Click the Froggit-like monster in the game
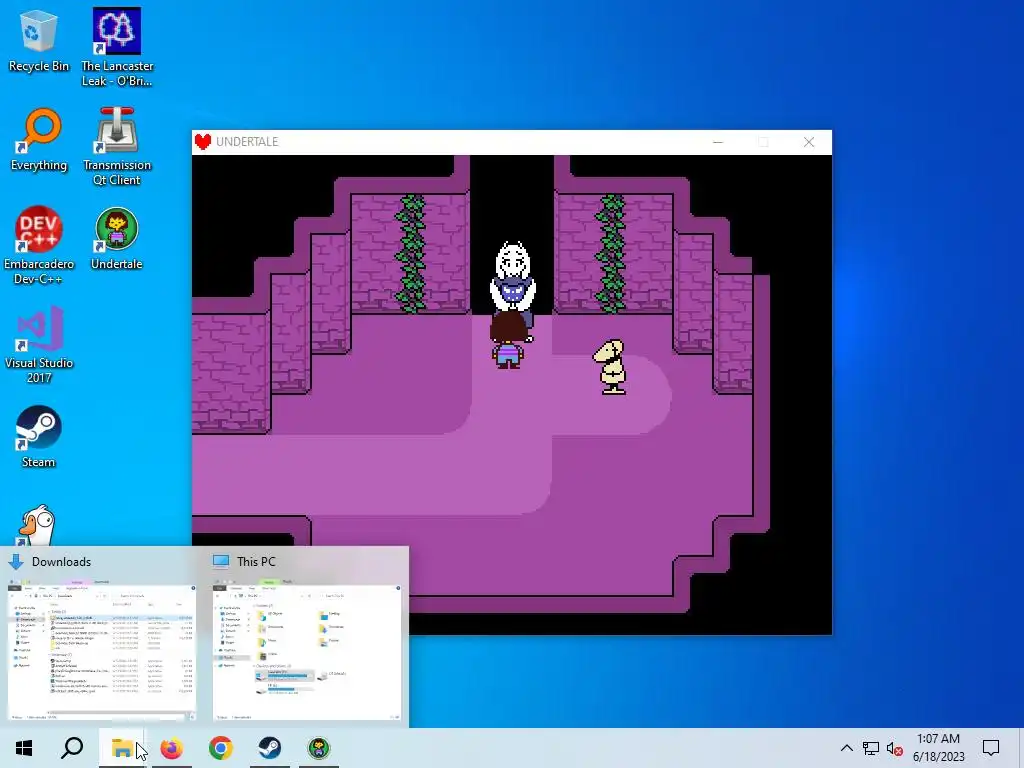This screenshot has width=1024, height=768. pyautogui.click(x=611, y=367)
